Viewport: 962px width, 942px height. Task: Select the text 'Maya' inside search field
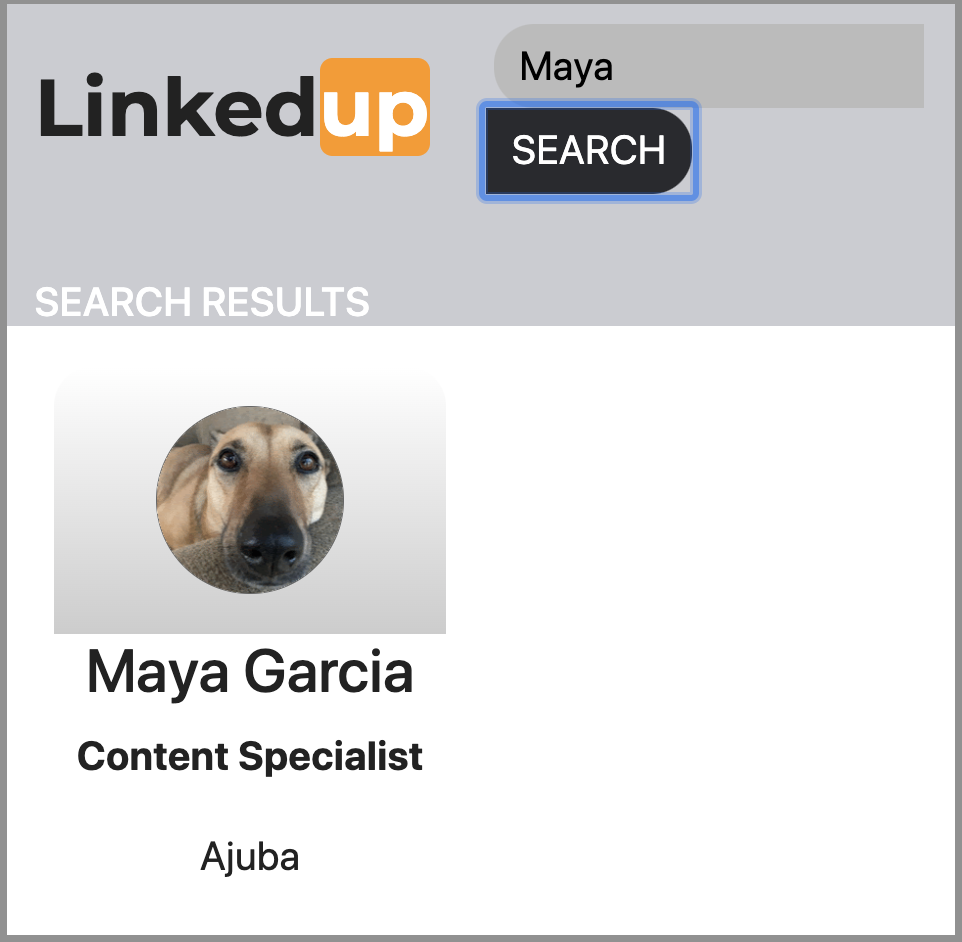pos(565,66)
